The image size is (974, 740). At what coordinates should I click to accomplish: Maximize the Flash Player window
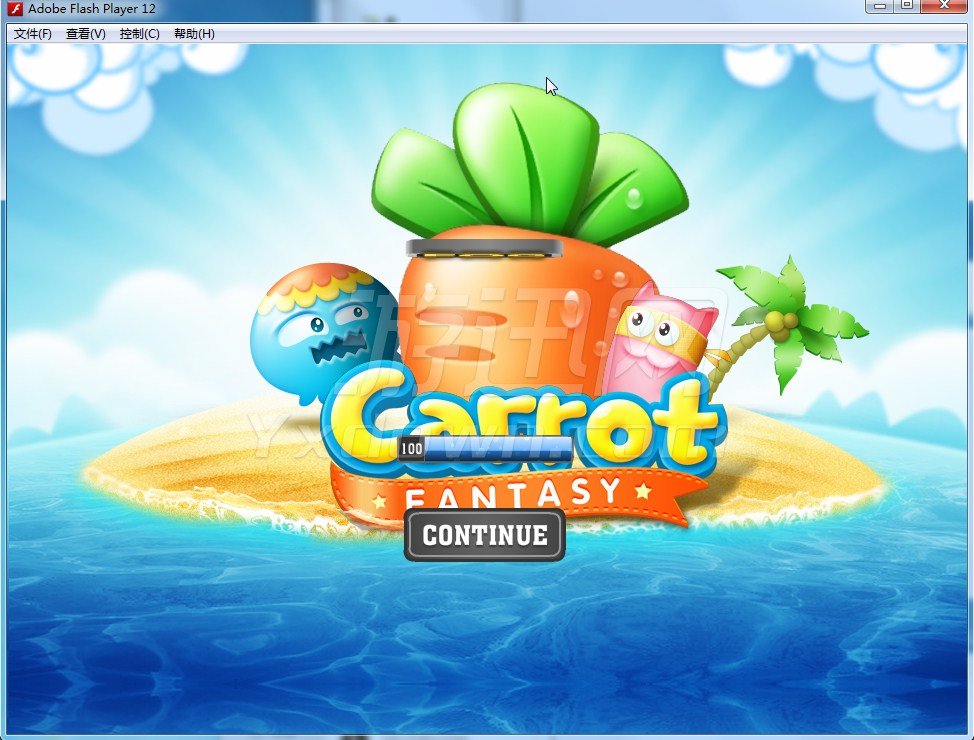point(907,7)
